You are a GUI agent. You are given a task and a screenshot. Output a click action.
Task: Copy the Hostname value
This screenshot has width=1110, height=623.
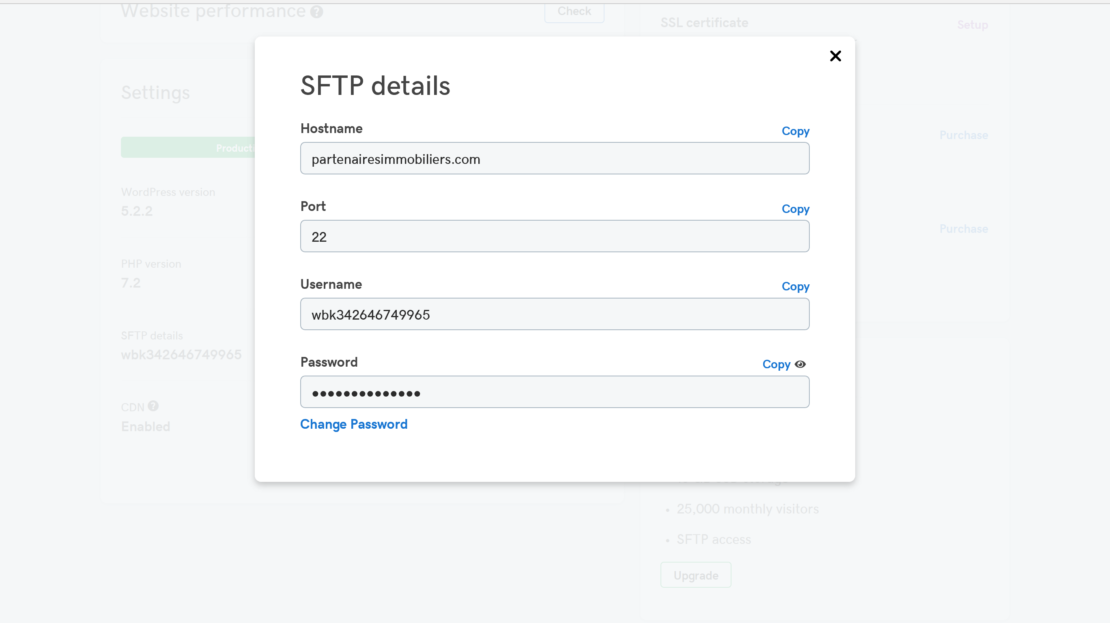click(795, 131)
